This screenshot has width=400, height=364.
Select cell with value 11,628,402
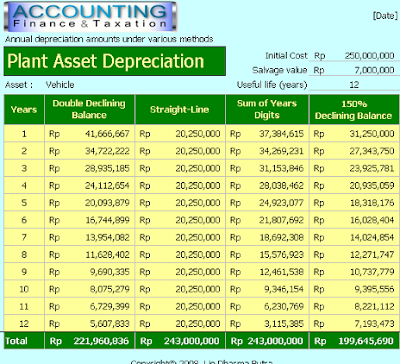coord(89,255)
